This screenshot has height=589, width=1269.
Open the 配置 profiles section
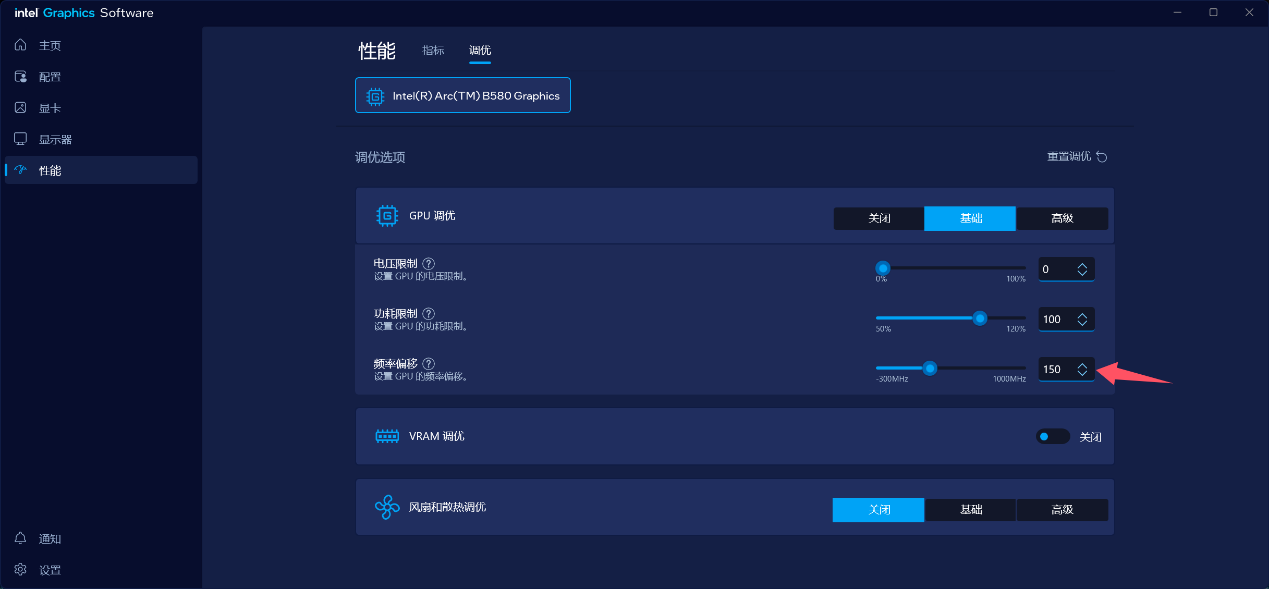101,77
